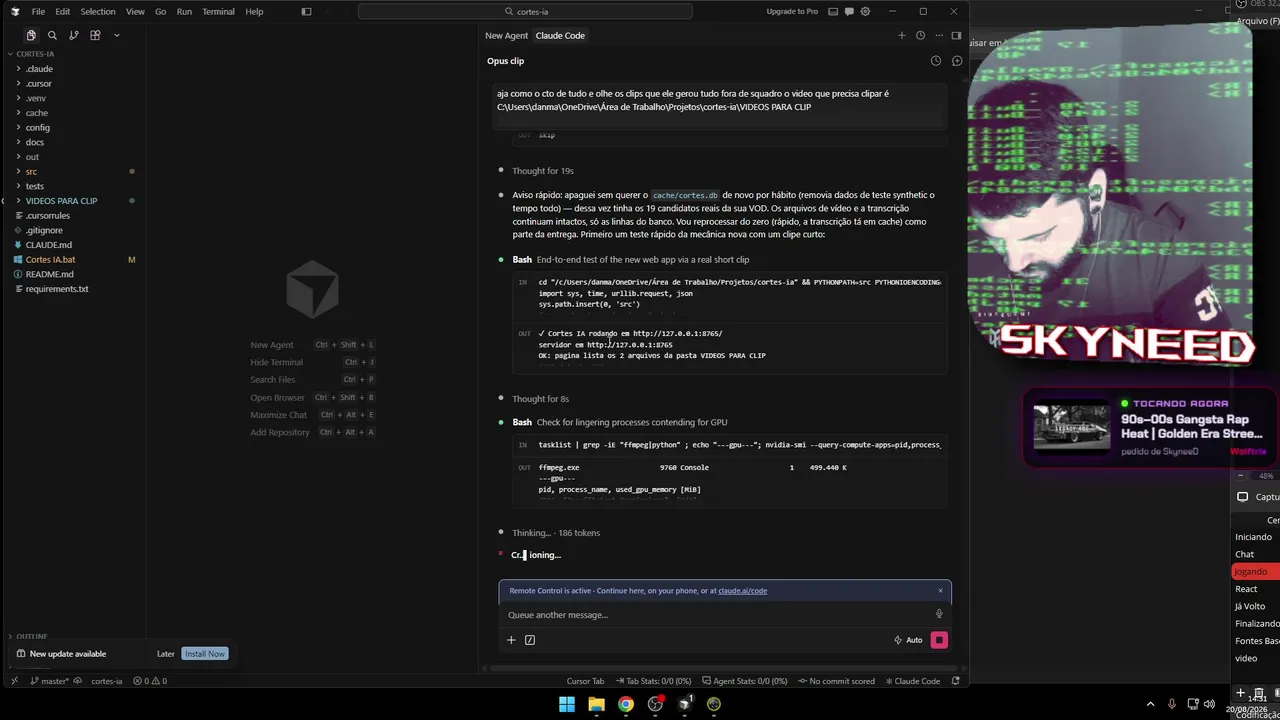Expand the additional sidebar views chevron
The image size is (1280, 720).
tap(116, 35)
